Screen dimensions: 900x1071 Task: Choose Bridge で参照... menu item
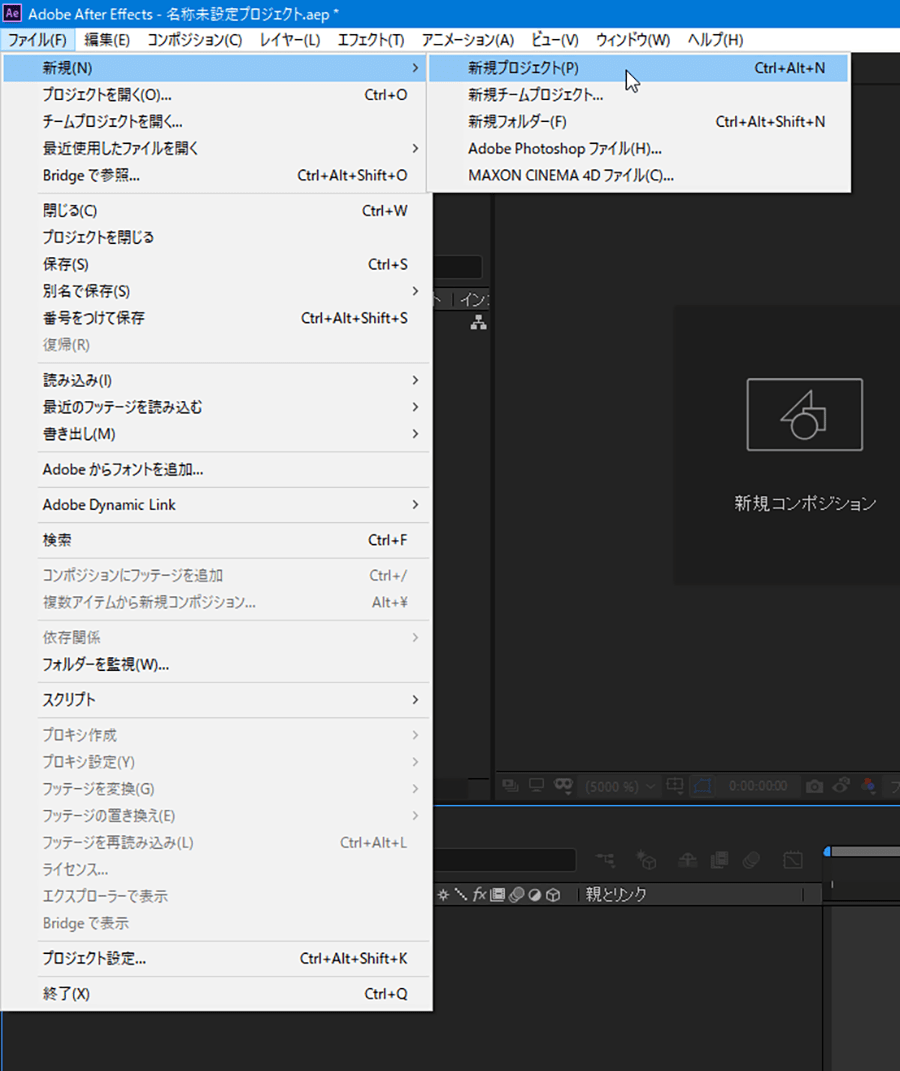[x=214, y=176]
